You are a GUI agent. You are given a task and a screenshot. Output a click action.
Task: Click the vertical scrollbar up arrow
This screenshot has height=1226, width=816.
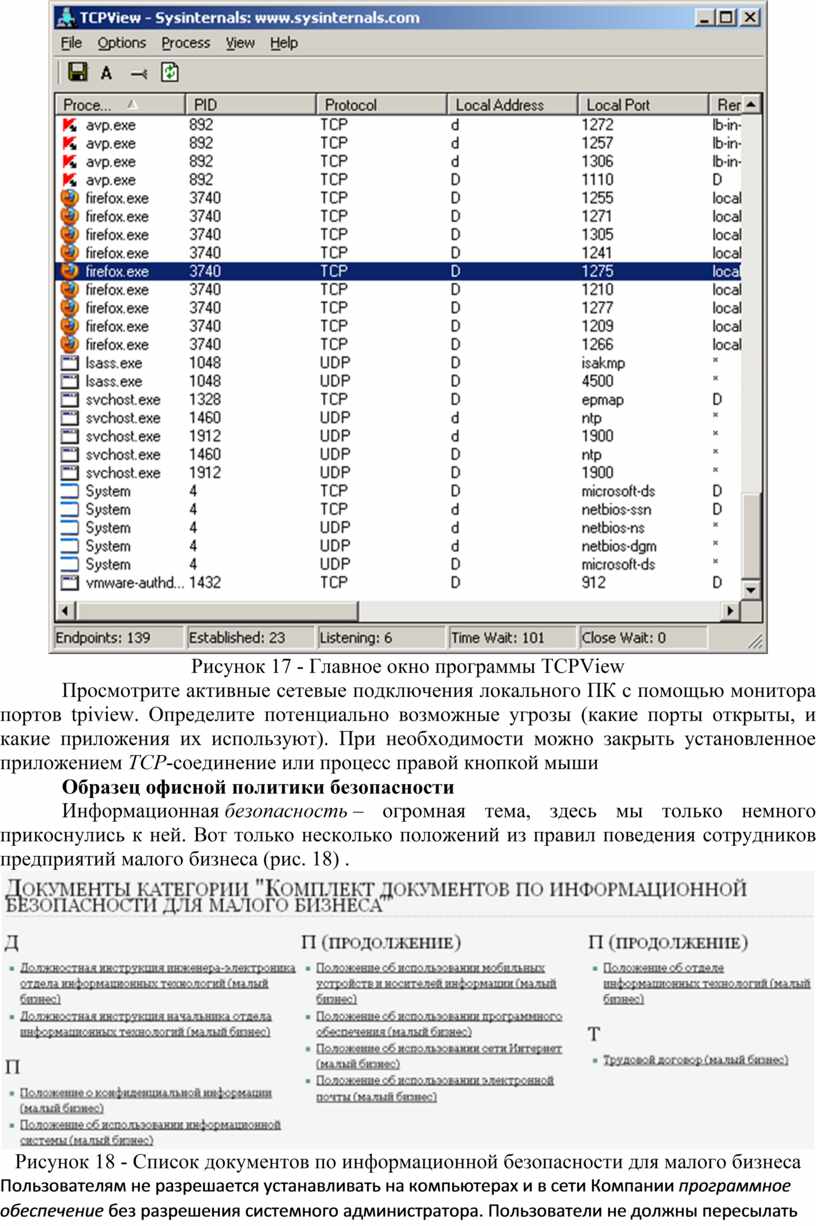click(751, 104)
